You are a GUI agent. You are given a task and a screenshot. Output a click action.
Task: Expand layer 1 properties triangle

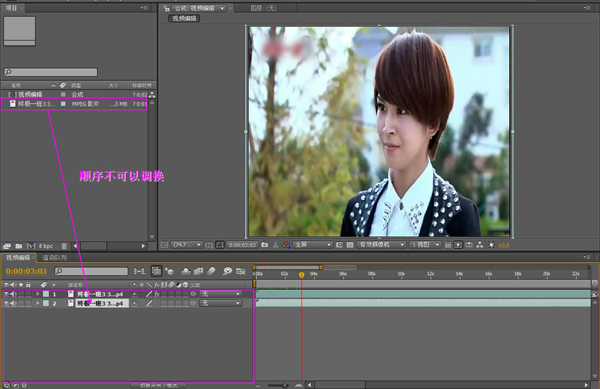click(x=38, y=294)
